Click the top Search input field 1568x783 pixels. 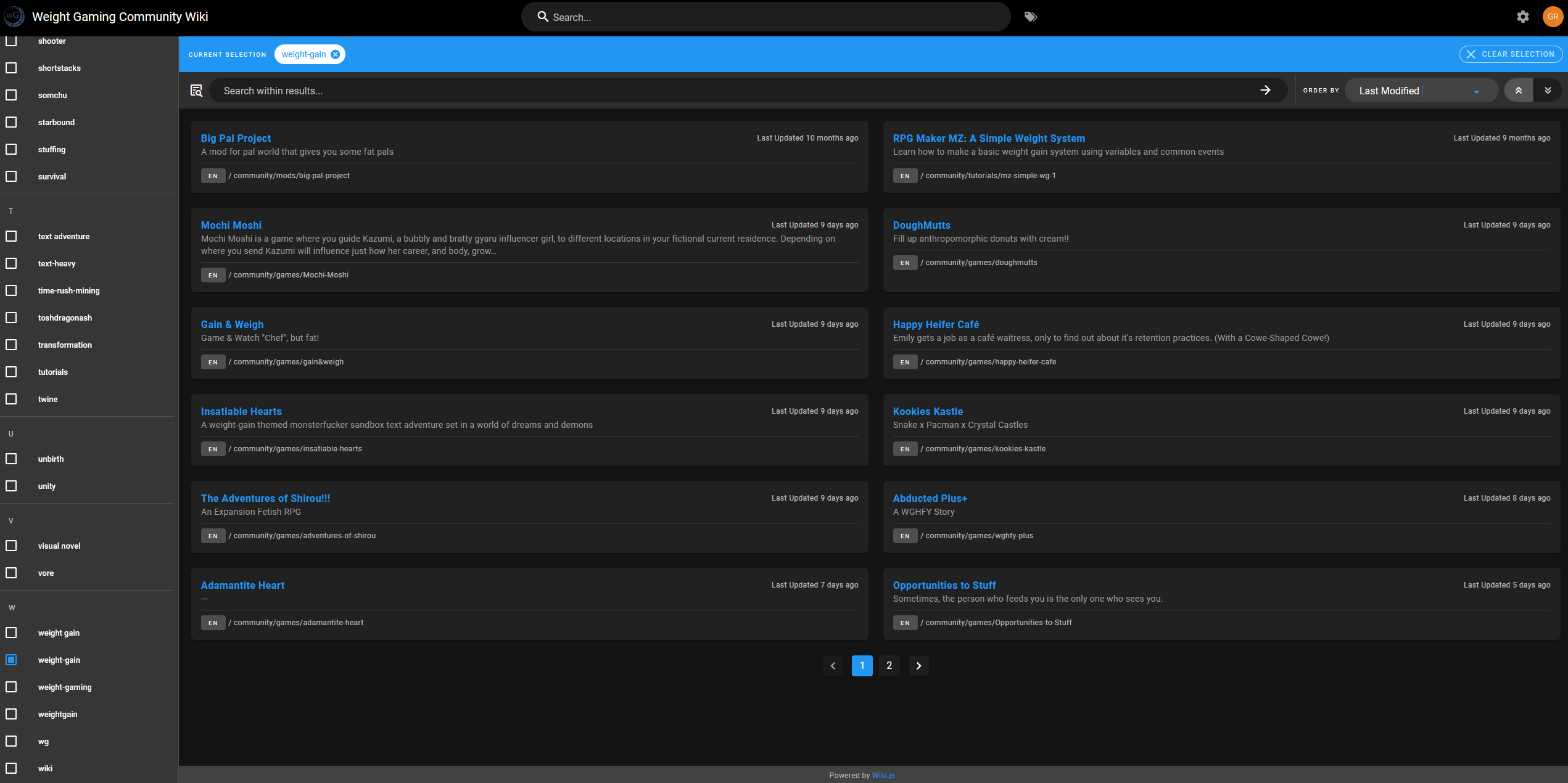pos(765,17)
